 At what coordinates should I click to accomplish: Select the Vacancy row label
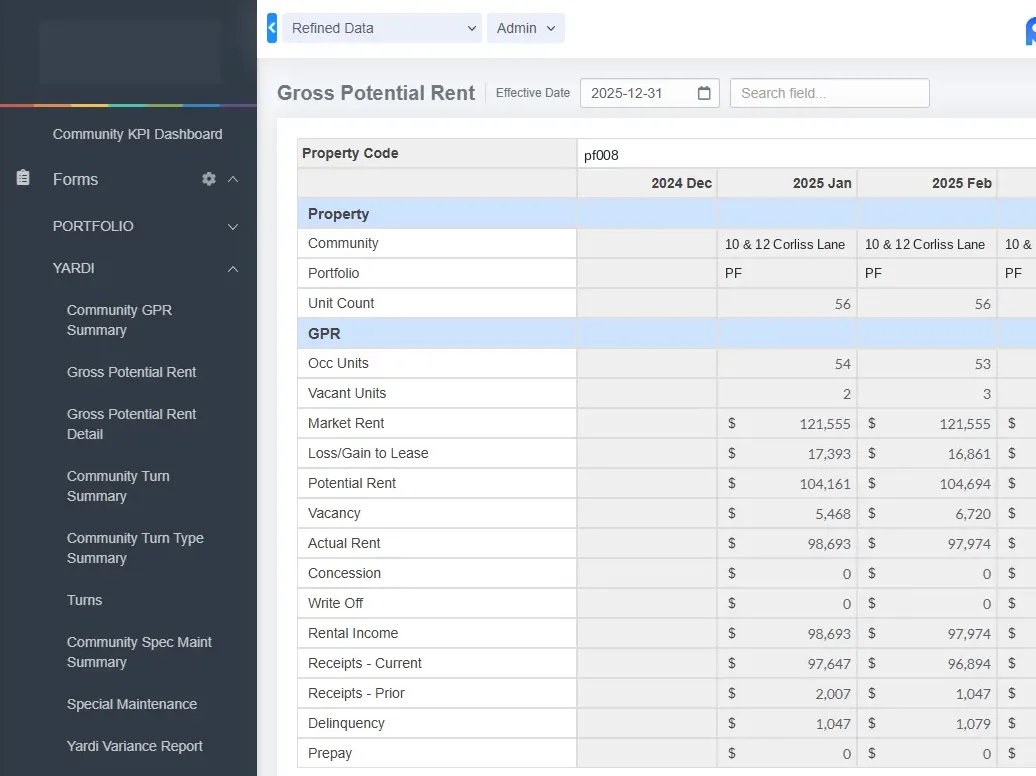click(x=334, y=514)
